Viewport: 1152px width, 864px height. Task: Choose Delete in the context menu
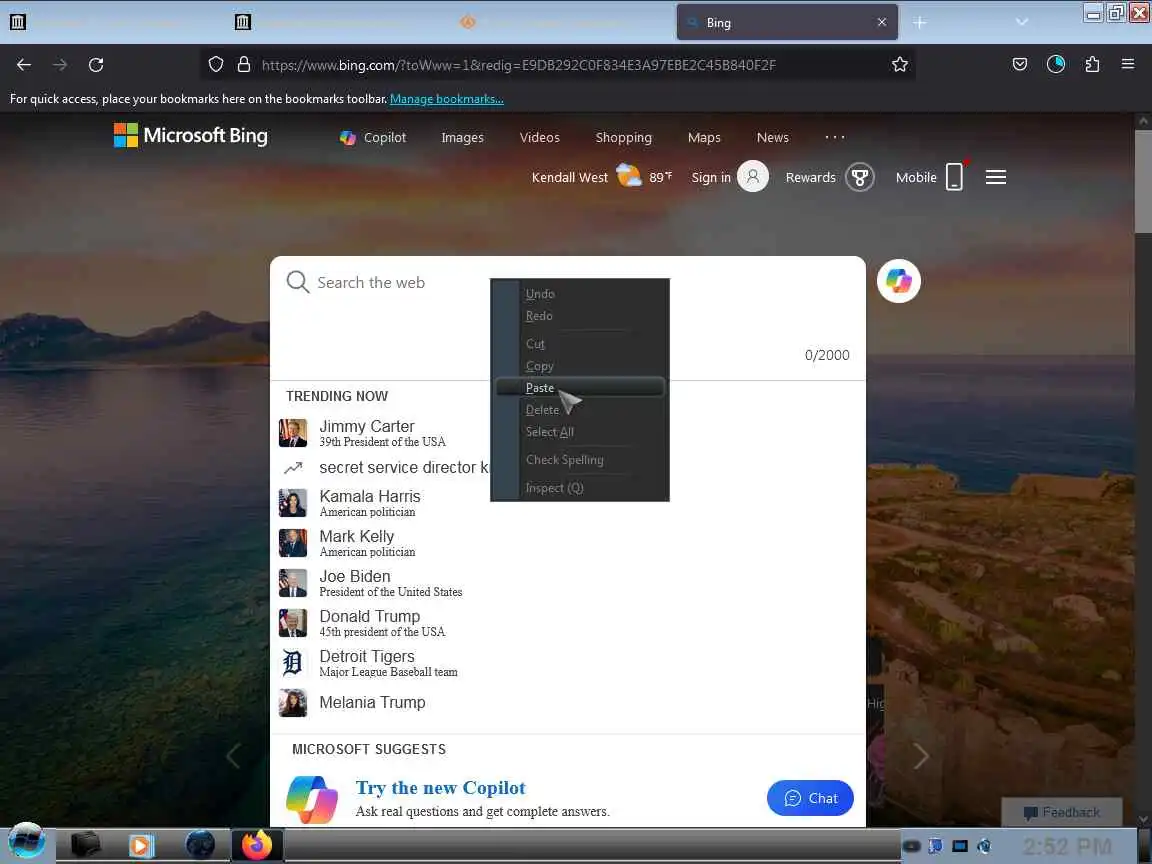[580, 410]
